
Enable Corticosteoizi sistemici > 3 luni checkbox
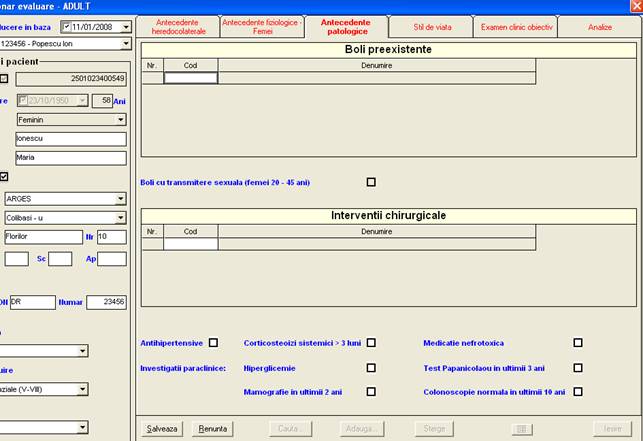click(371, 343)
